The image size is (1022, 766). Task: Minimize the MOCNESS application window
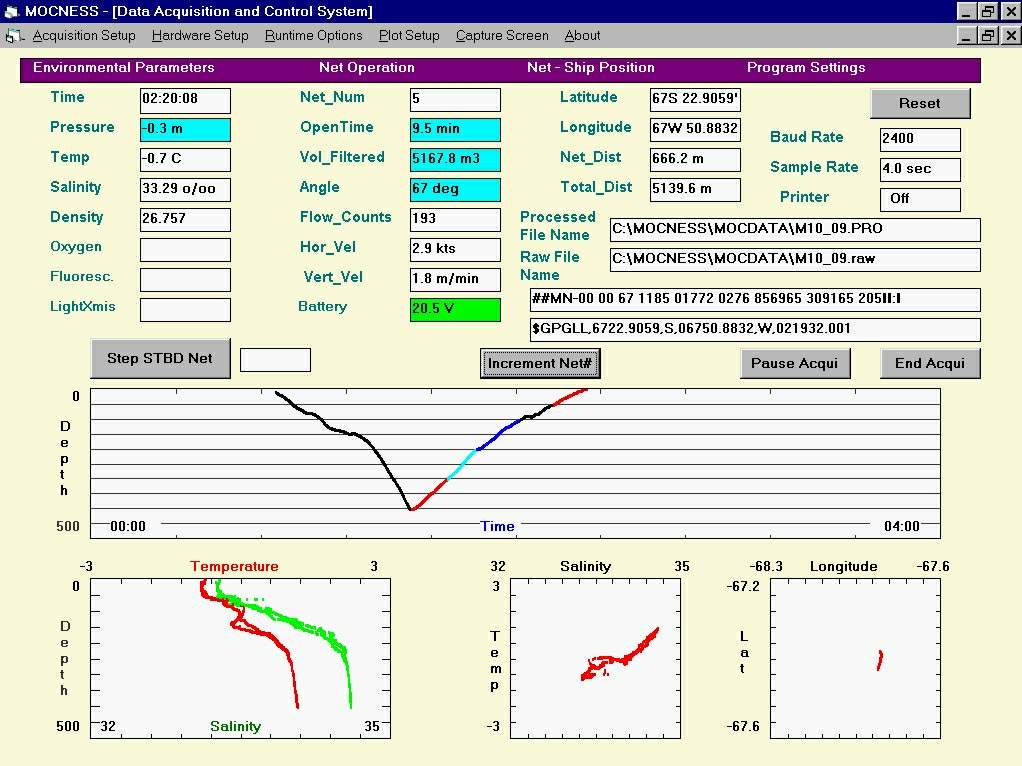pyautogui.click(x=967, y=11)
